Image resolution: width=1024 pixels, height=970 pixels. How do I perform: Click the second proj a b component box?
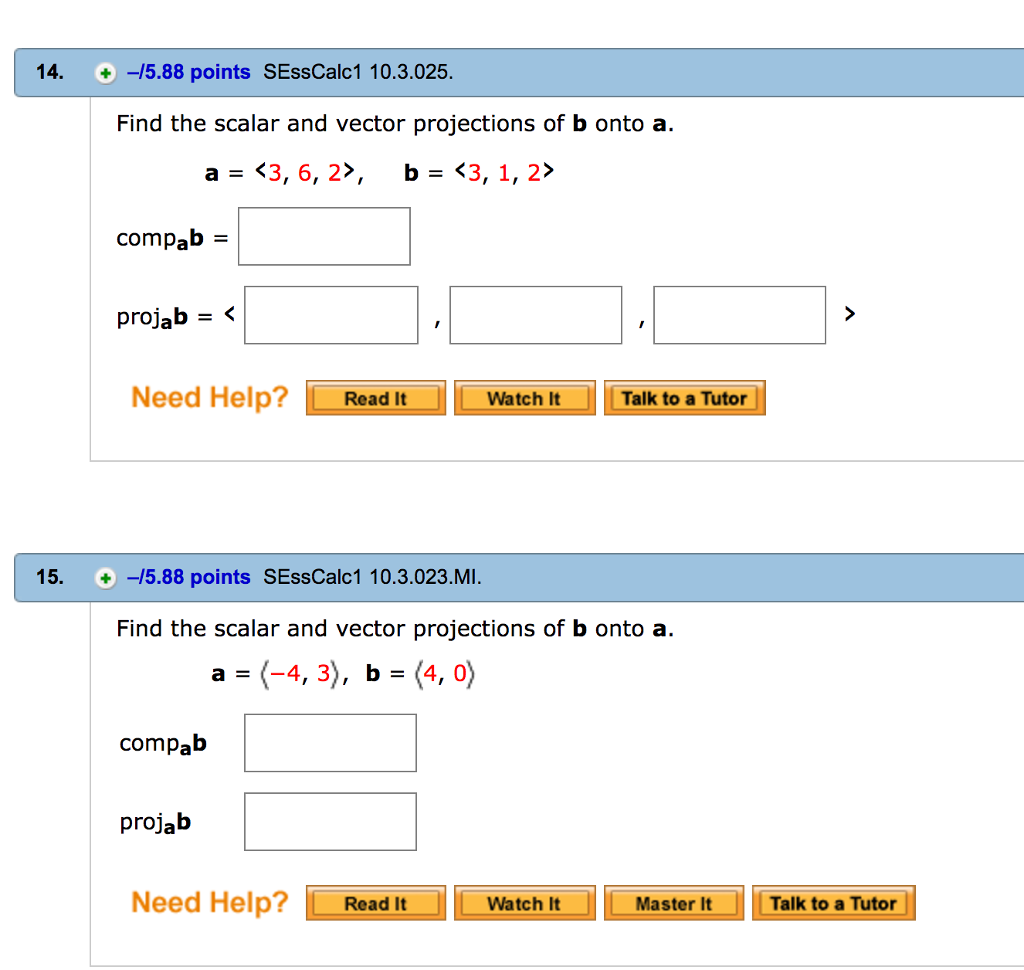pos(535,314)
